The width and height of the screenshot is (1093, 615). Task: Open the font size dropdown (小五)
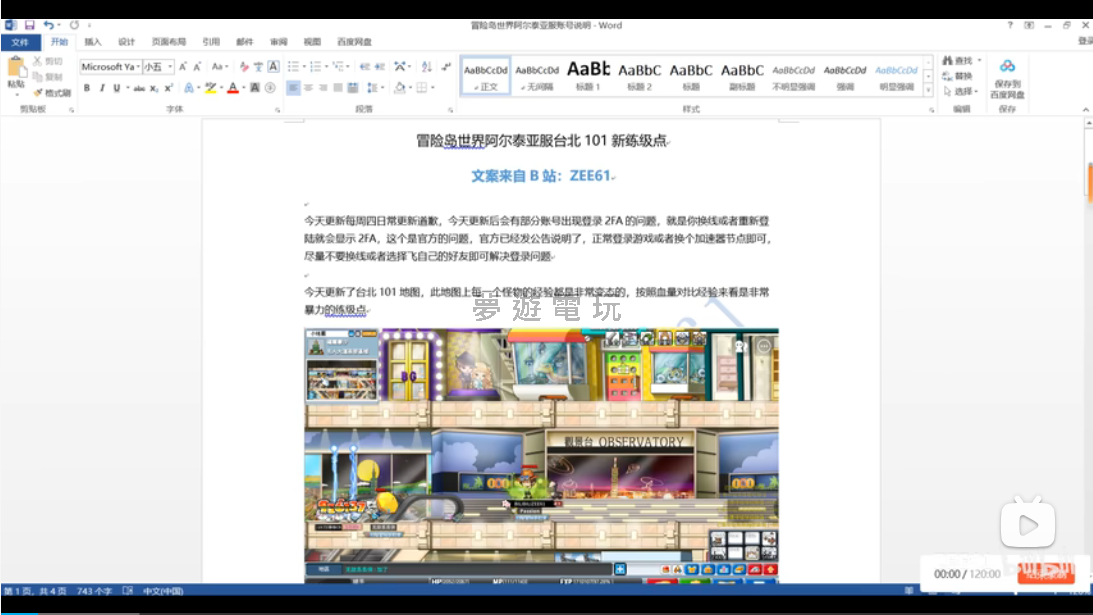[170, 67]
